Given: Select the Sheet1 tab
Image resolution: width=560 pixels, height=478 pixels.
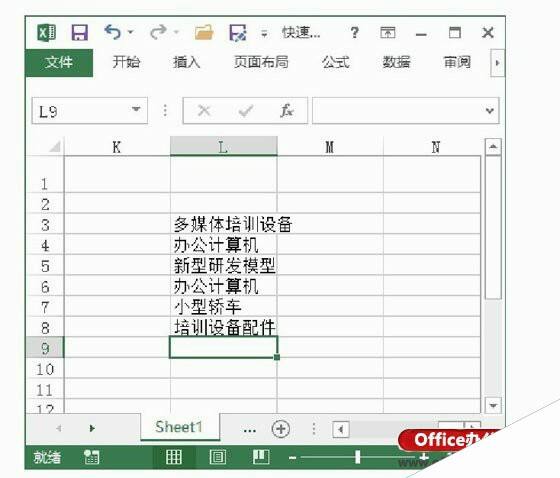Looking at the screenshot, I should tap(180, 427).
